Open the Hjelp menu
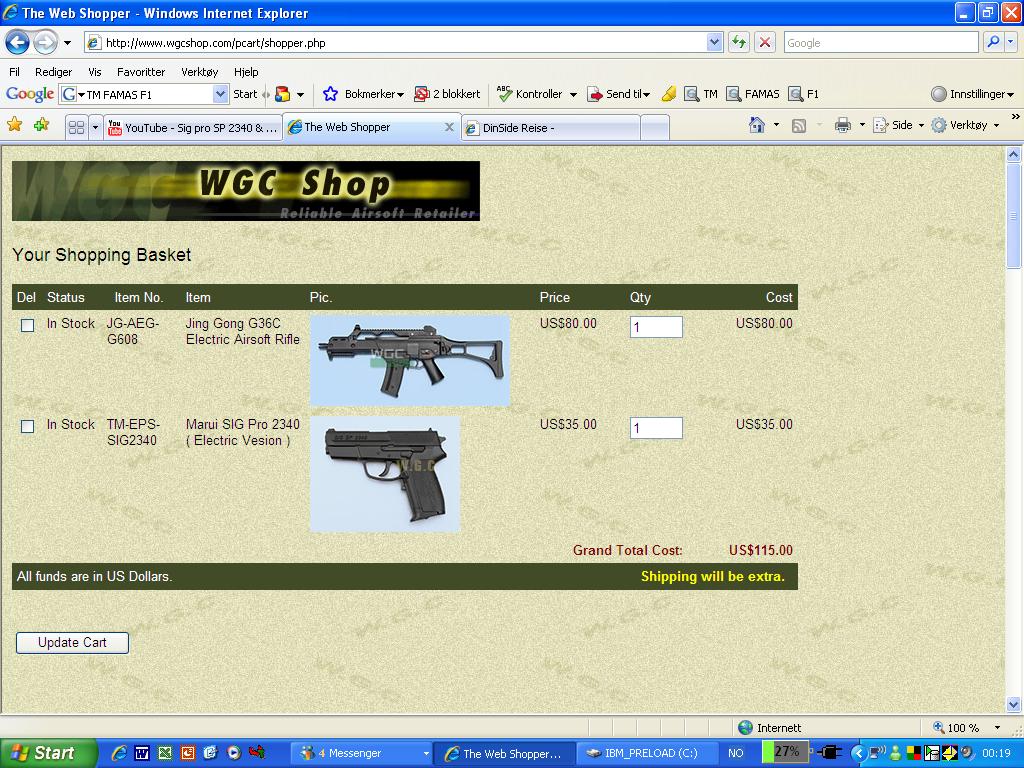1024x768 pixels. [x=246, y=72]
